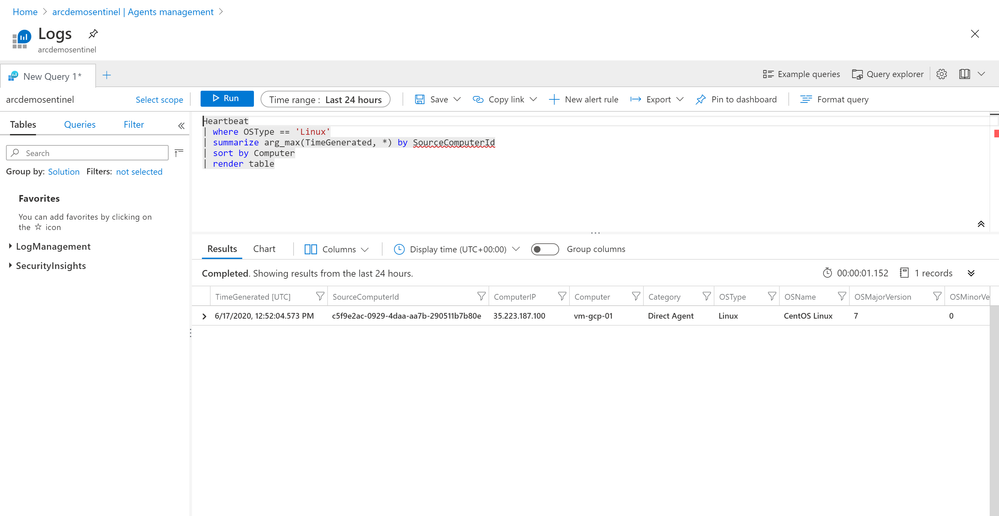Expand the Save dropdown arrow
The width and height of the screenshot is (999, 516).
[457, 99]
